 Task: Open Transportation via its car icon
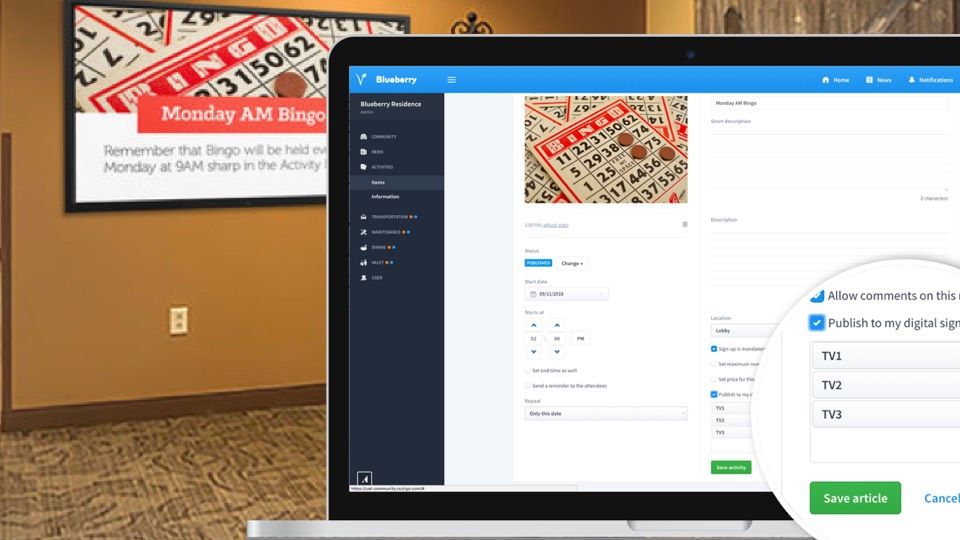coord(364,217)
